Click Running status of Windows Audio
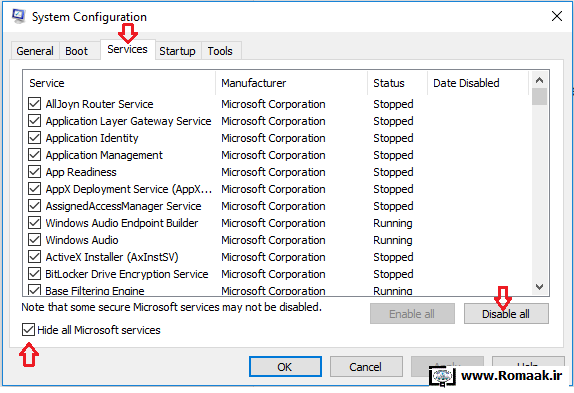The height and width of the screenshot is (393, 574). [x=393, y=240]
